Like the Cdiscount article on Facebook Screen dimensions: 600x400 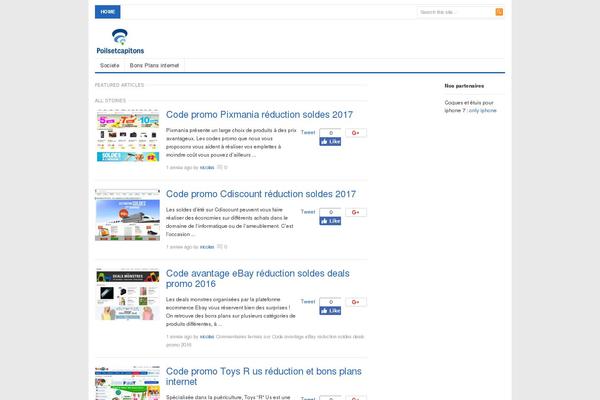(330, 221)
